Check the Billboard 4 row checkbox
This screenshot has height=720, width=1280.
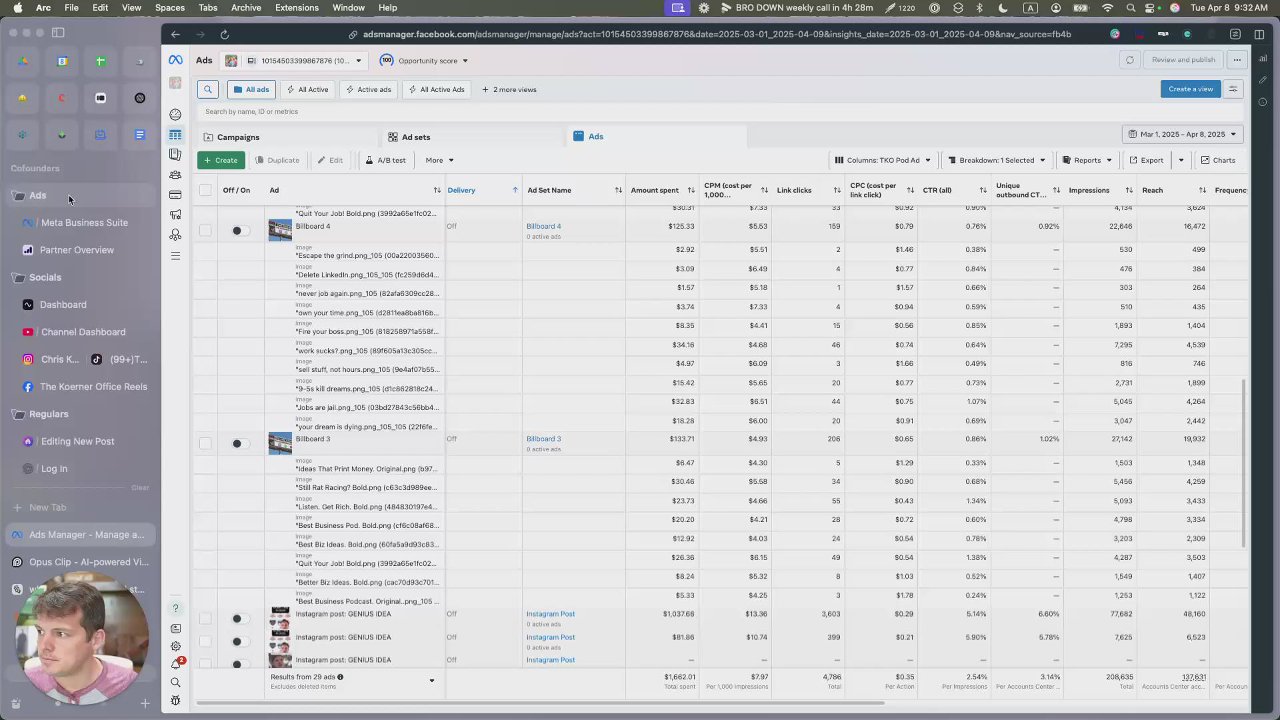pos(205,230)
